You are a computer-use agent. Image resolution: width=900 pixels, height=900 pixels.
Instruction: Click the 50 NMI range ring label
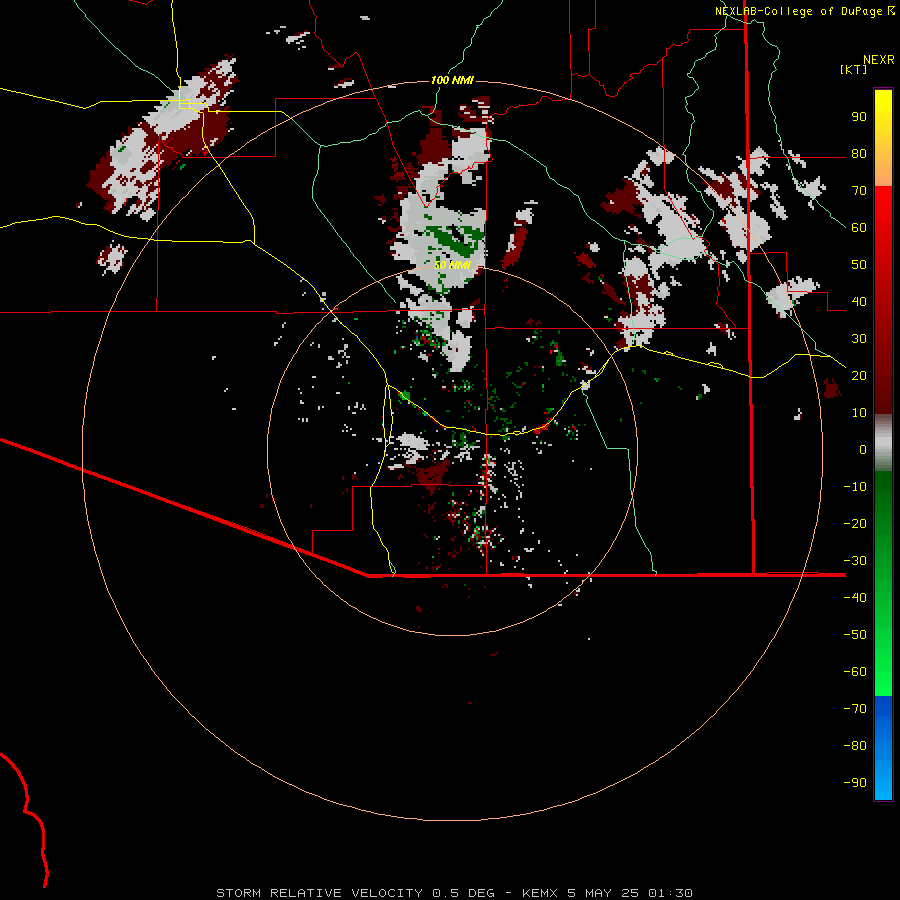[x=452, y=265]
